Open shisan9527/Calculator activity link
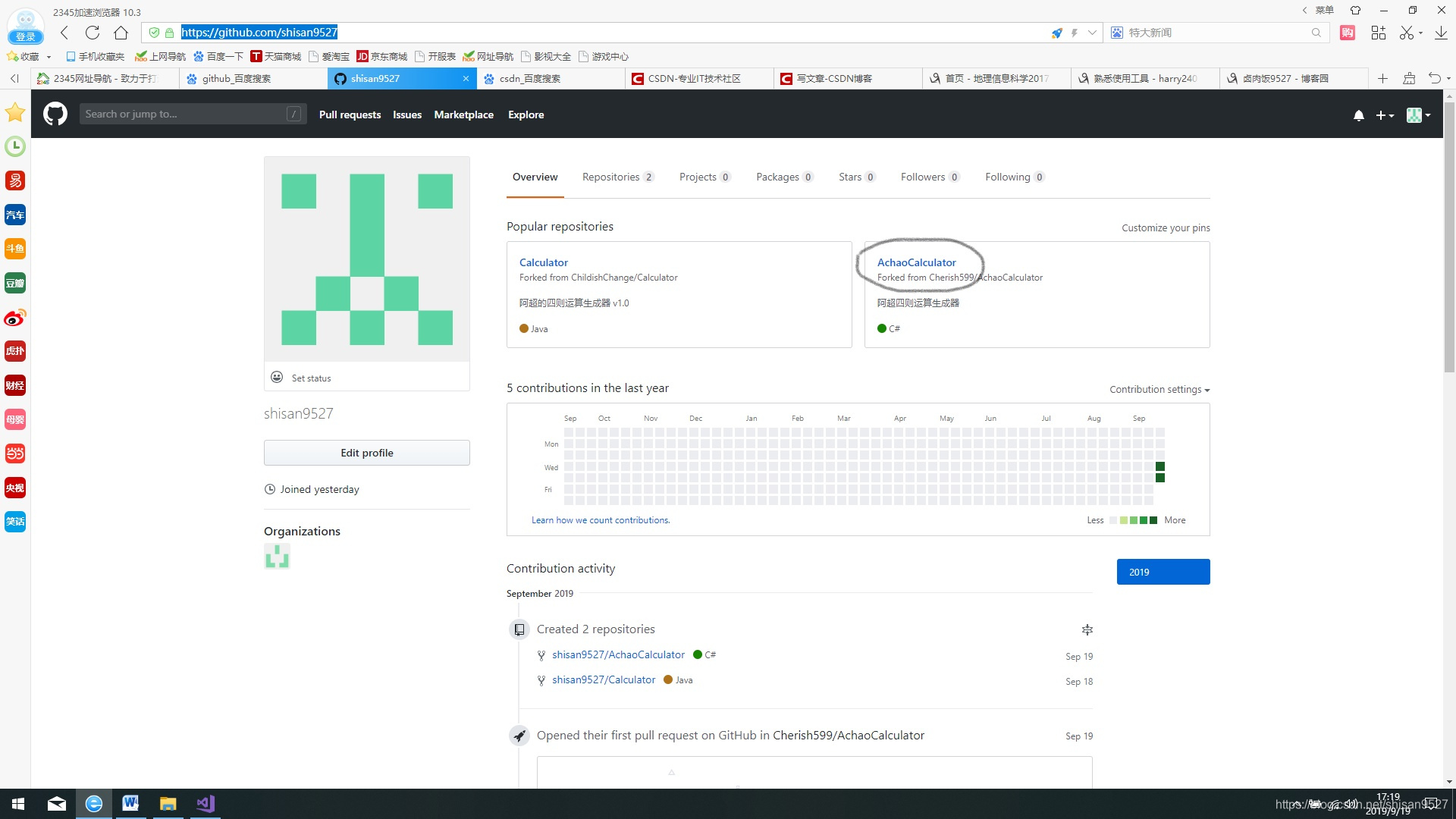 click(x=604, y=679)
